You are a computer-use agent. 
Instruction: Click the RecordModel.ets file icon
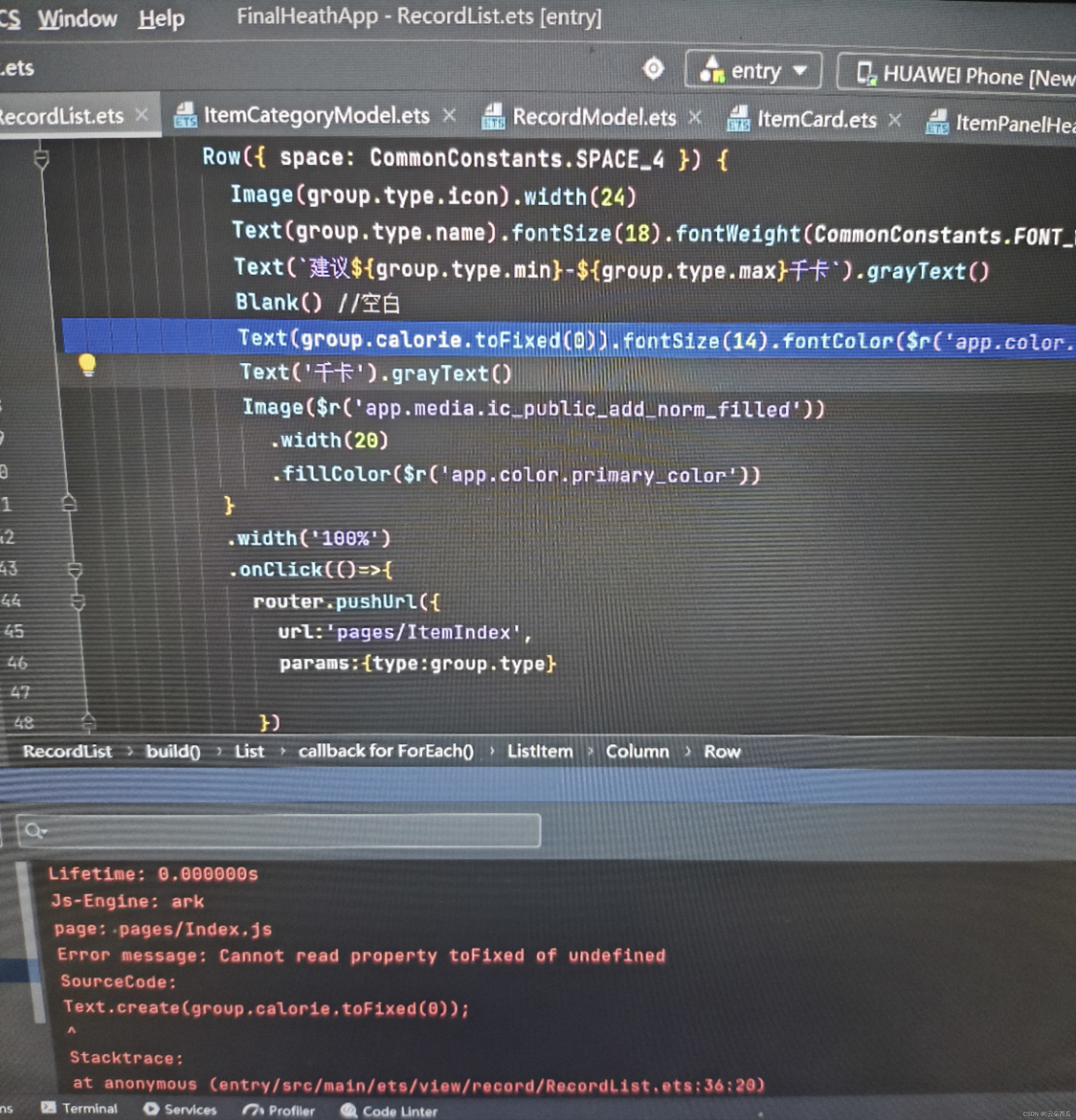tap(493, 117)
